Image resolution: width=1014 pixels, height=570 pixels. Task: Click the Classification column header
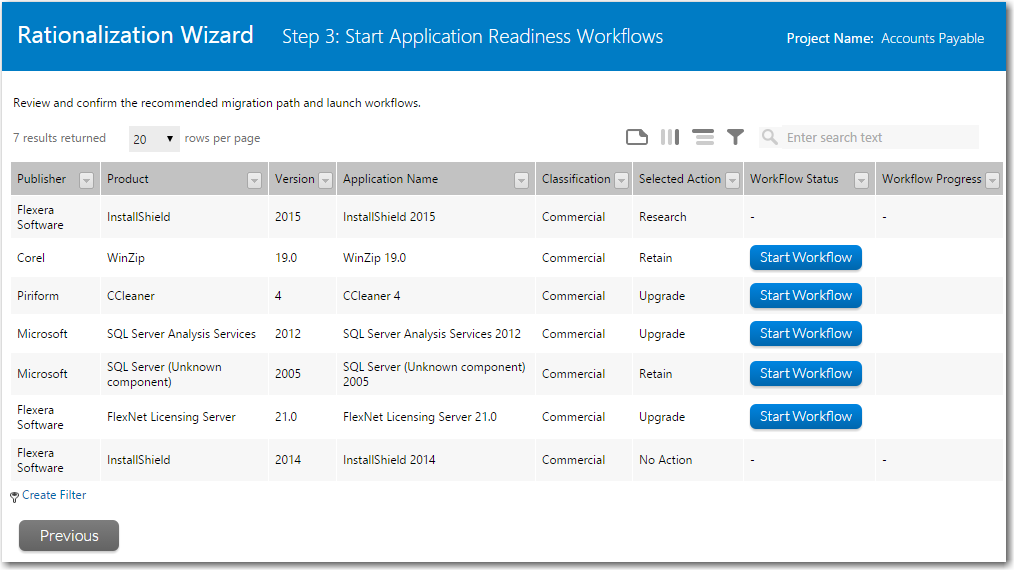(x=576, y=179)
